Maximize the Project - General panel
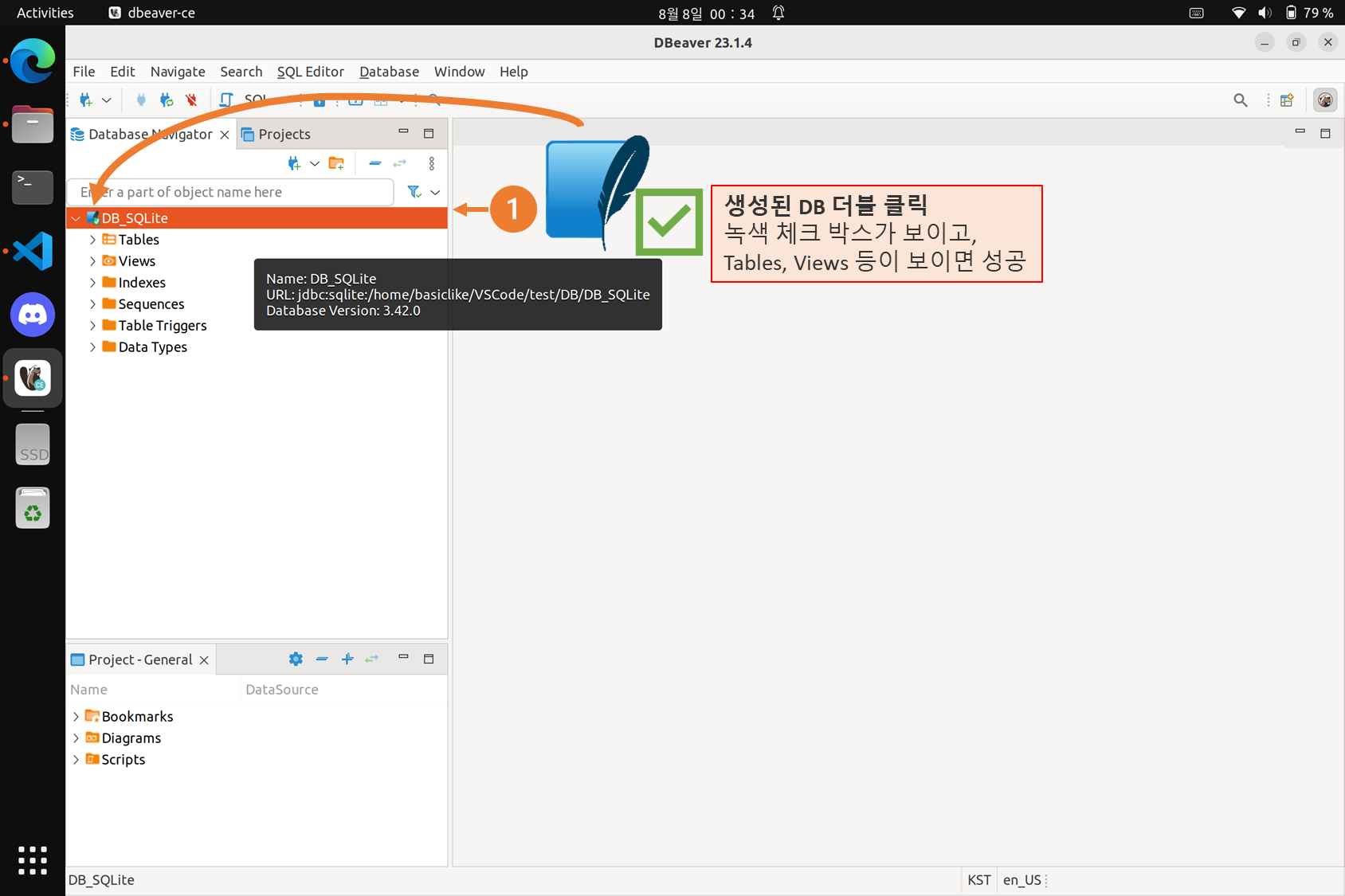Image resolution: width=1345 pixels, height=896 pixels. point(429,659)
